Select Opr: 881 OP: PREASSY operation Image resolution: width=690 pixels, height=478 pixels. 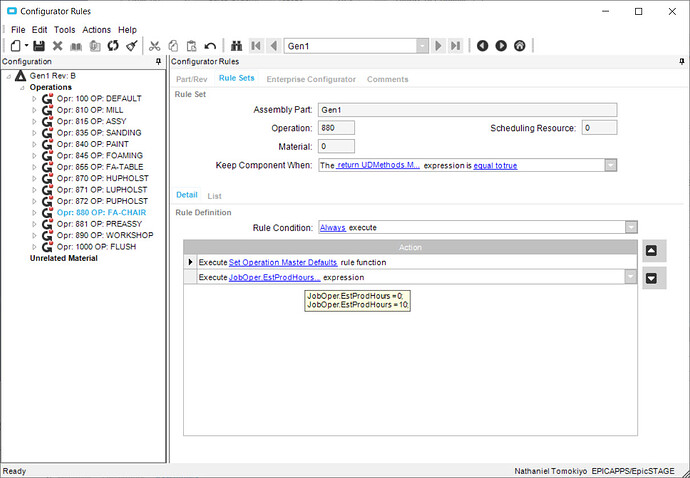tap(99, 224)
